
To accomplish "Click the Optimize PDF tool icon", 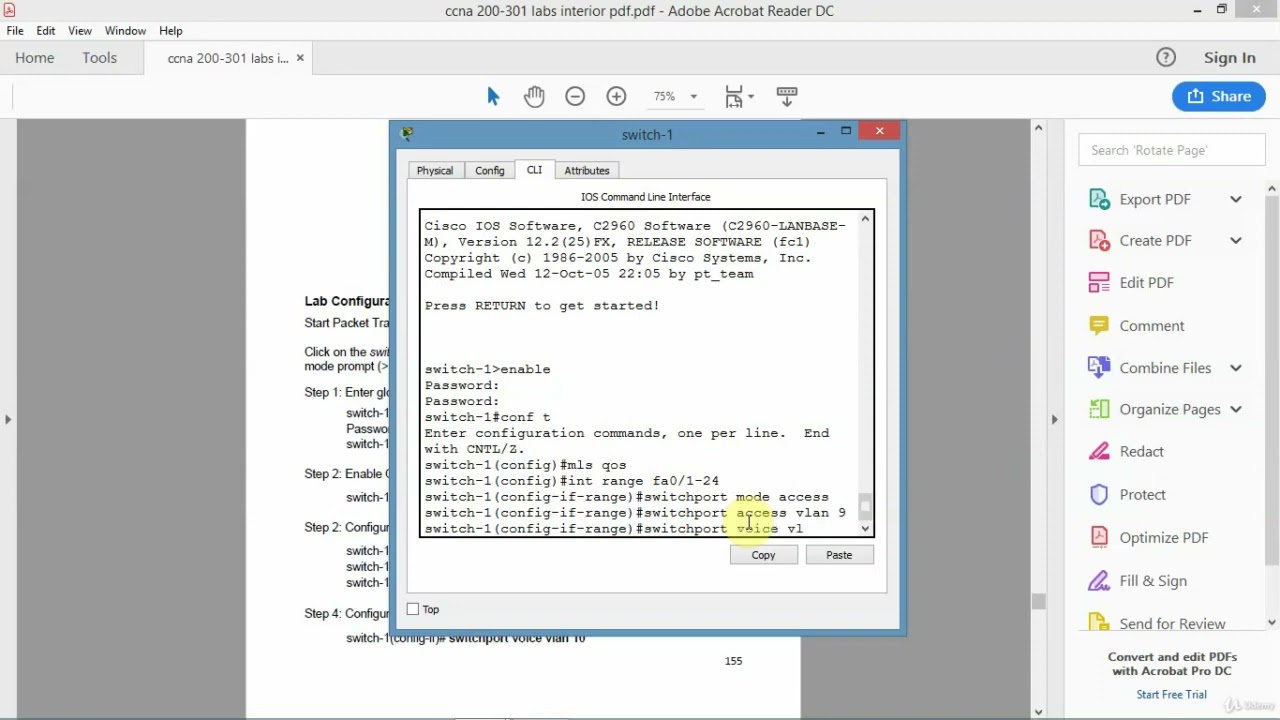I will pos(1099,537).
